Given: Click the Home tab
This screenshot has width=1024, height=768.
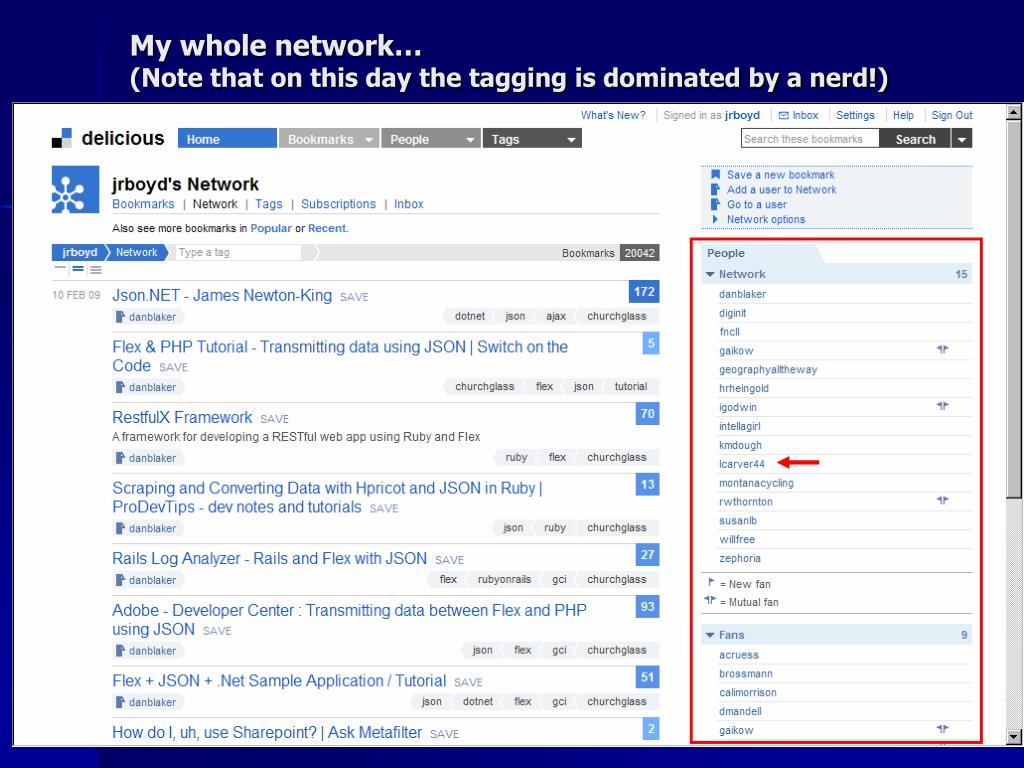Looking at the screenshot, I should point(227,139).
